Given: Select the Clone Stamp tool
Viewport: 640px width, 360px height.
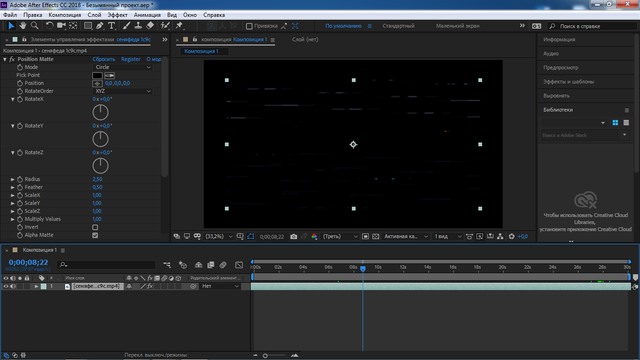Looking at the screenshot, I should 138,26.
